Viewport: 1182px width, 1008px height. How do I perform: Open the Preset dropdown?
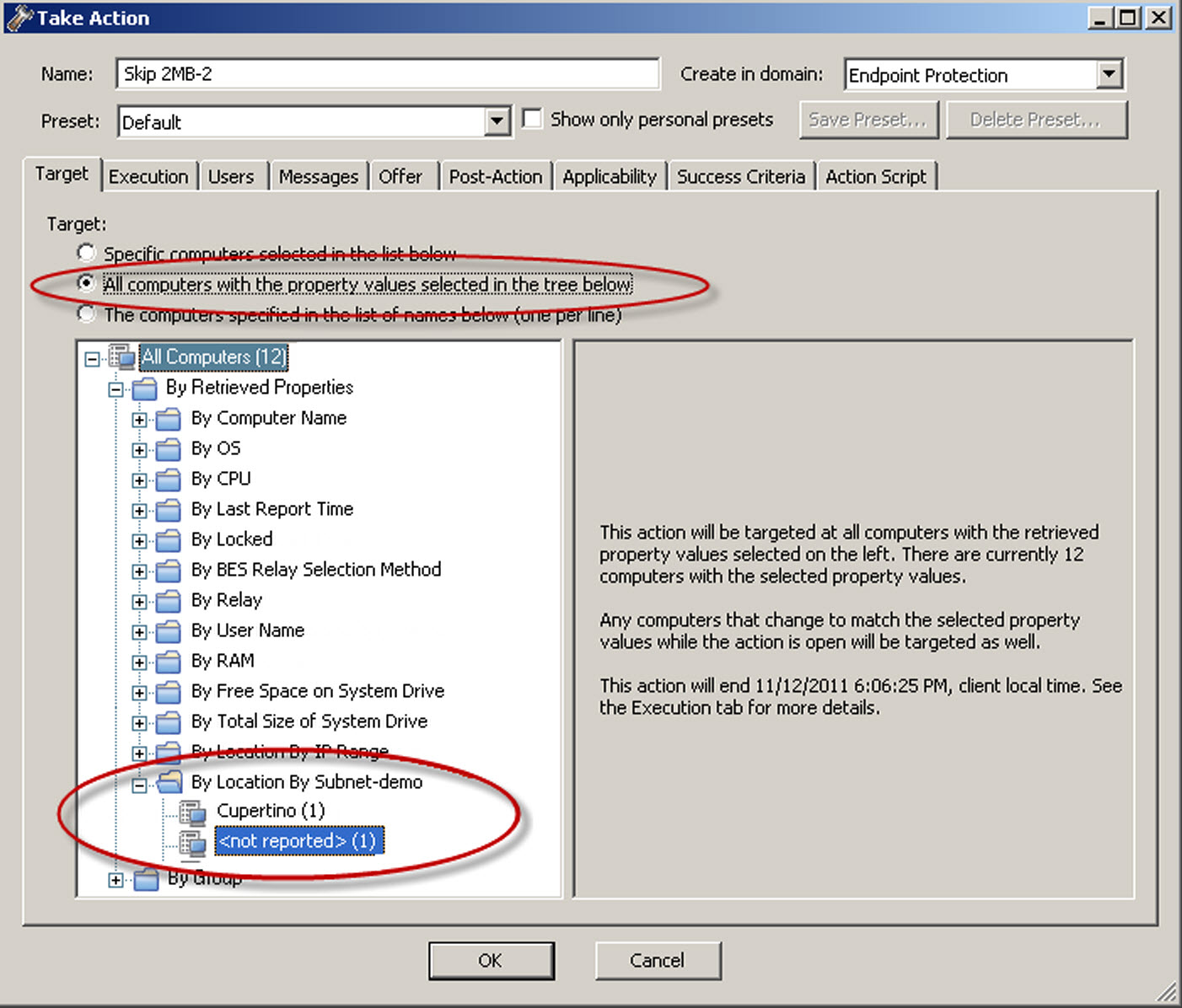click(x=497, y=121)
